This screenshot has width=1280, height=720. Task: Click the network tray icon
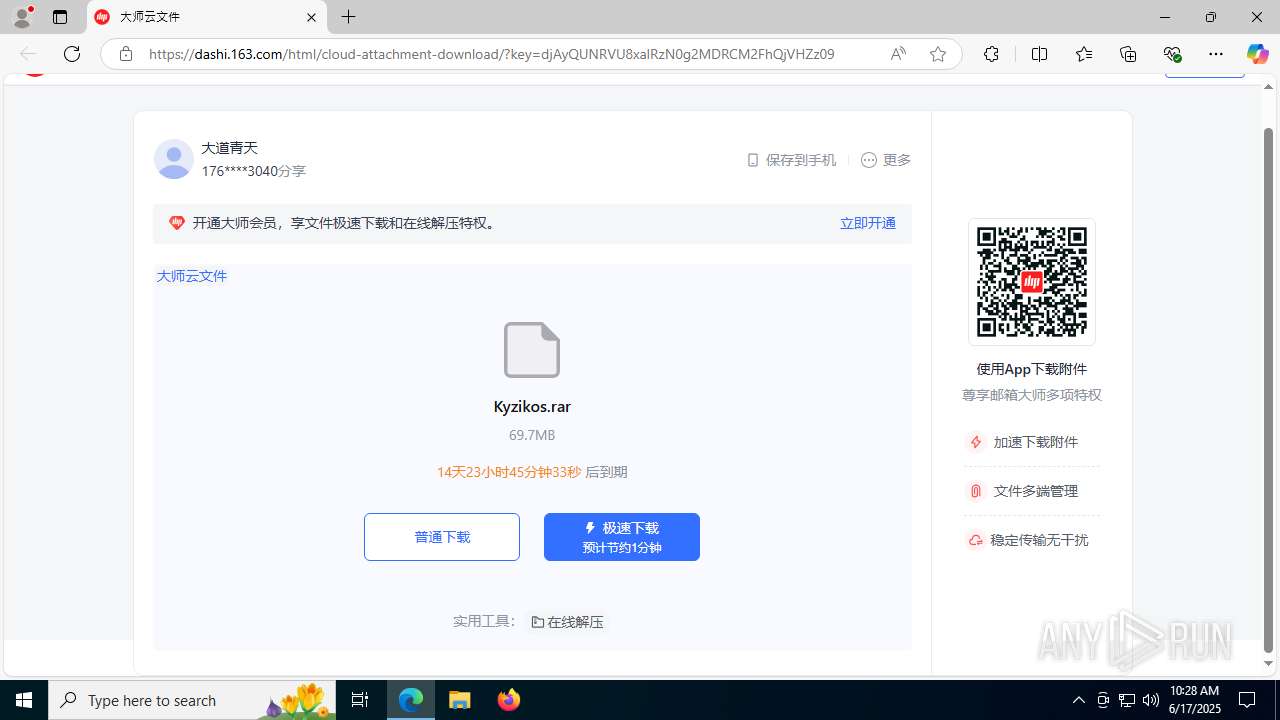point(1127,700)
